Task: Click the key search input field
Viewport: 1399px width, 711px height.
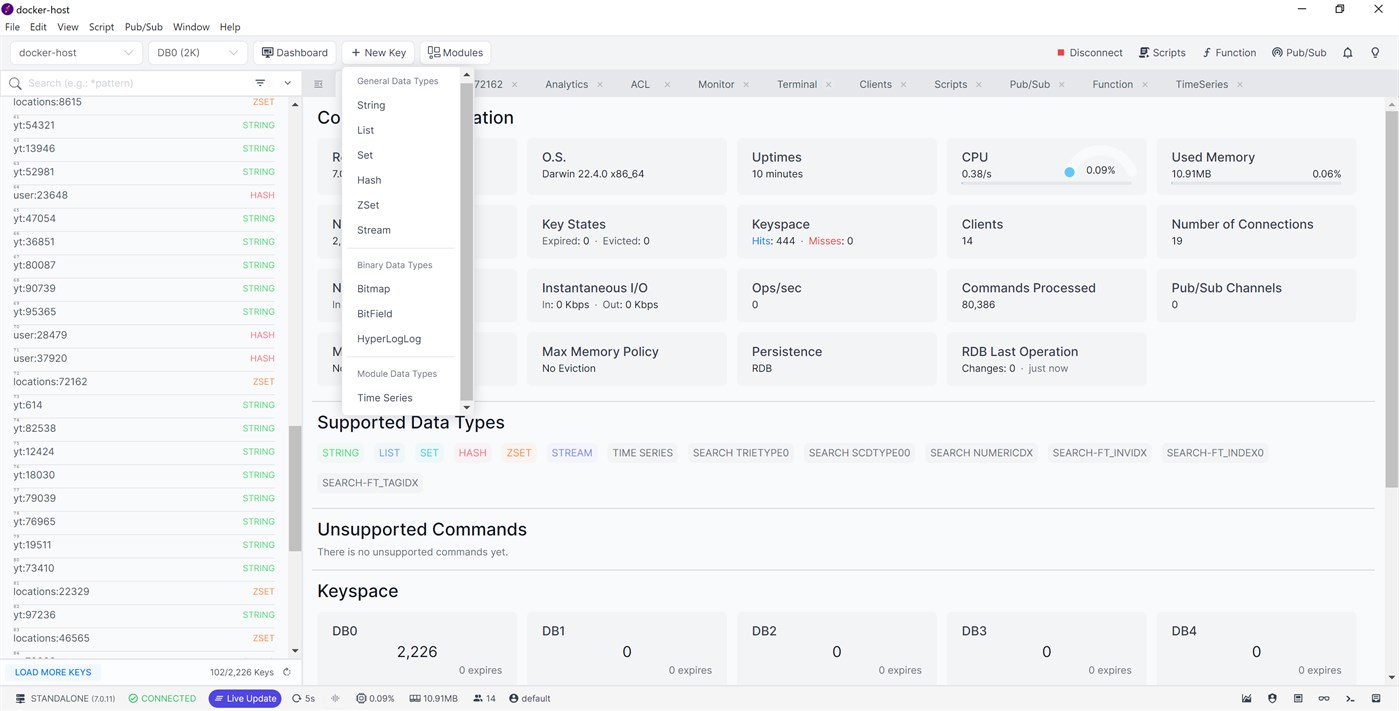Action: 136,83
